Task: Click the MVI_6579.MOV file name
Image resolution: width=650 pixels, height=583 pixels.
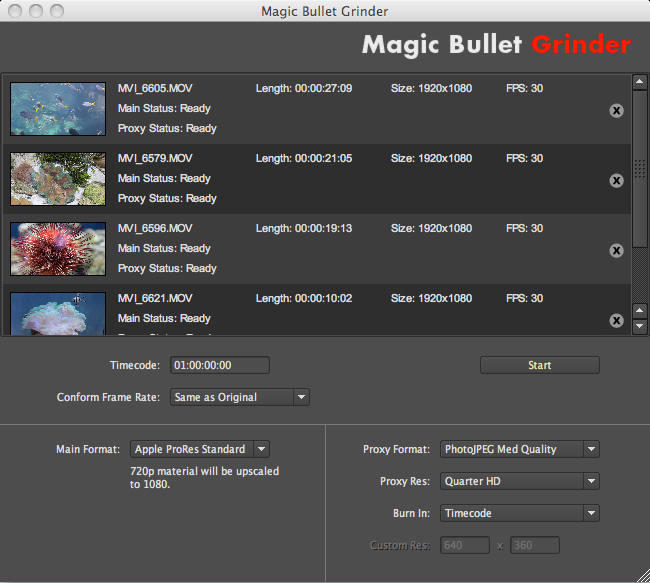Action: pyautogui.click(x=155, y=158)
